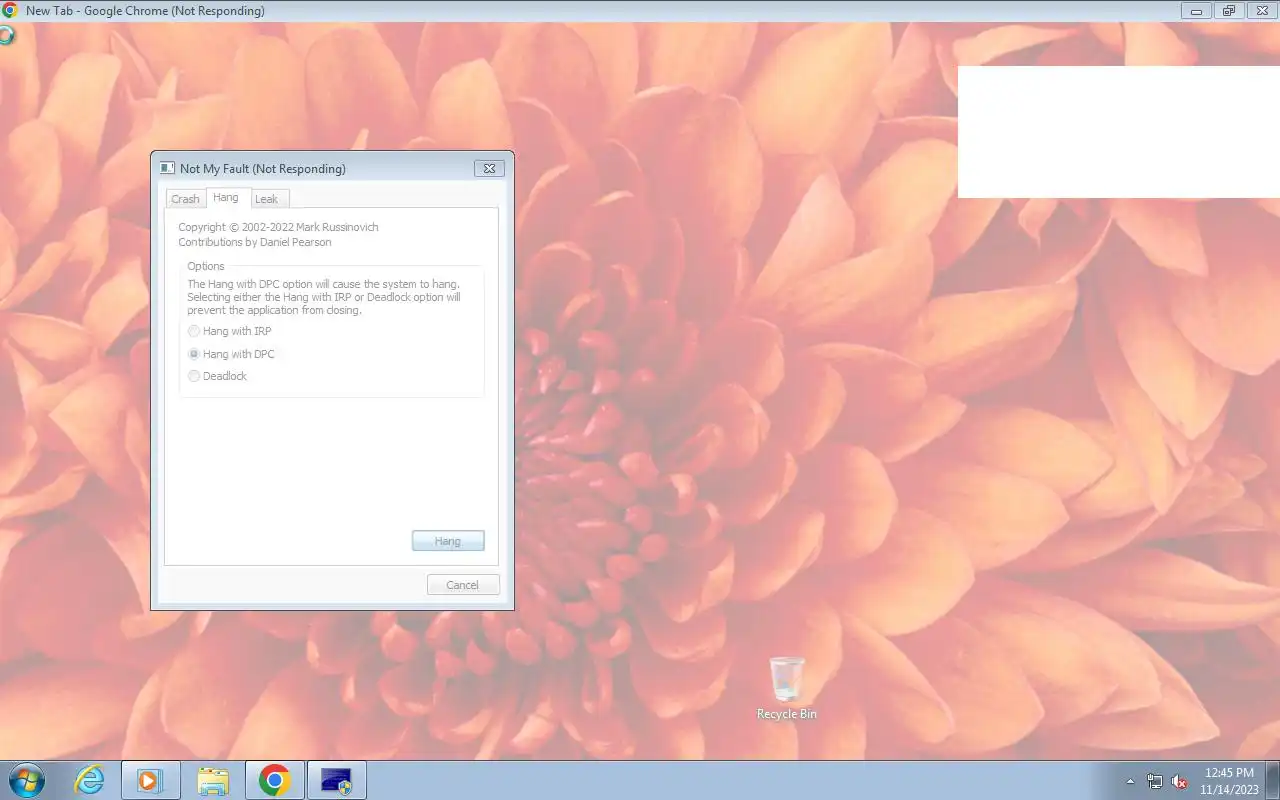Restore down the Google Chrome window

[x=1229, y=11]
